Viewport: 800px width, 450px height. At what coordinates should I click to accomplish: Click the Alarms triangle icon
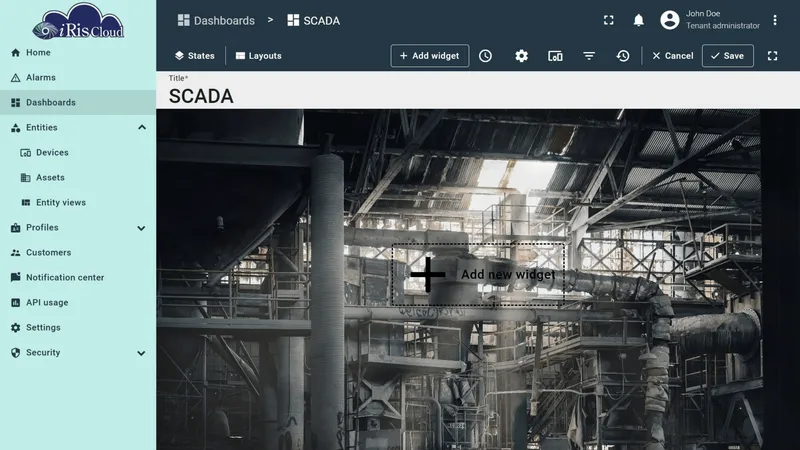(x=15, y=78)
